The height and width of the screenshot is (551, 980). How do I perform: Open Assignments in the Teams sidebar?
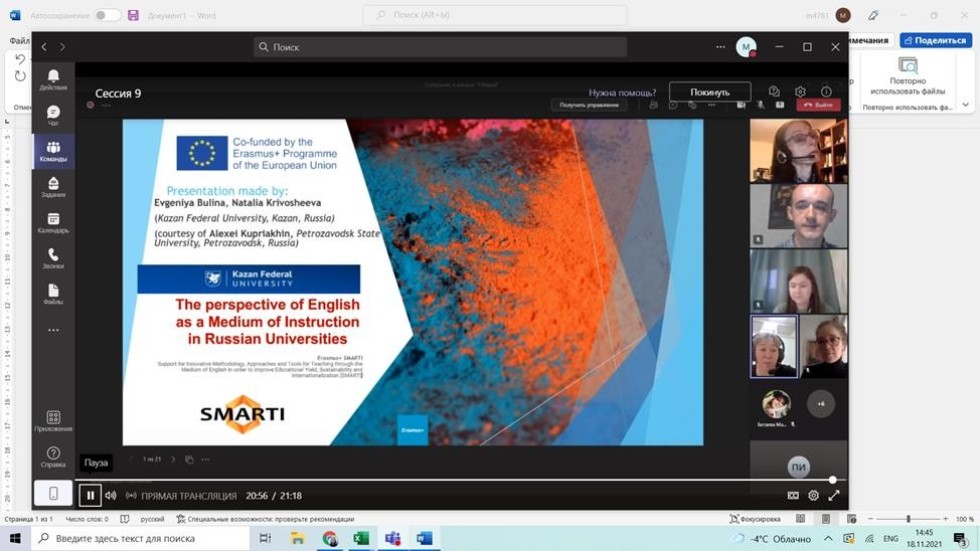[x=53, y=186]
